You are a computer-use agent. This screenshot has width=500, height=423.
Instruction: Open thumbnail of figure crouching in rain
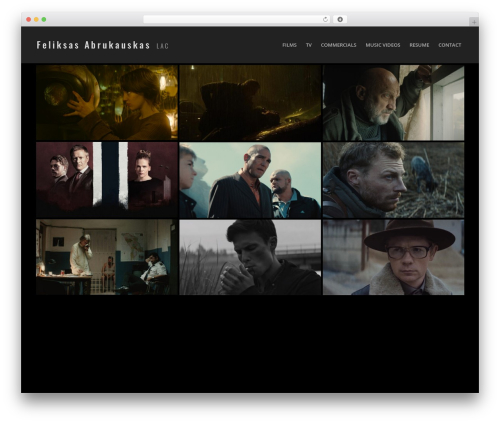click(x=250, y=102)
